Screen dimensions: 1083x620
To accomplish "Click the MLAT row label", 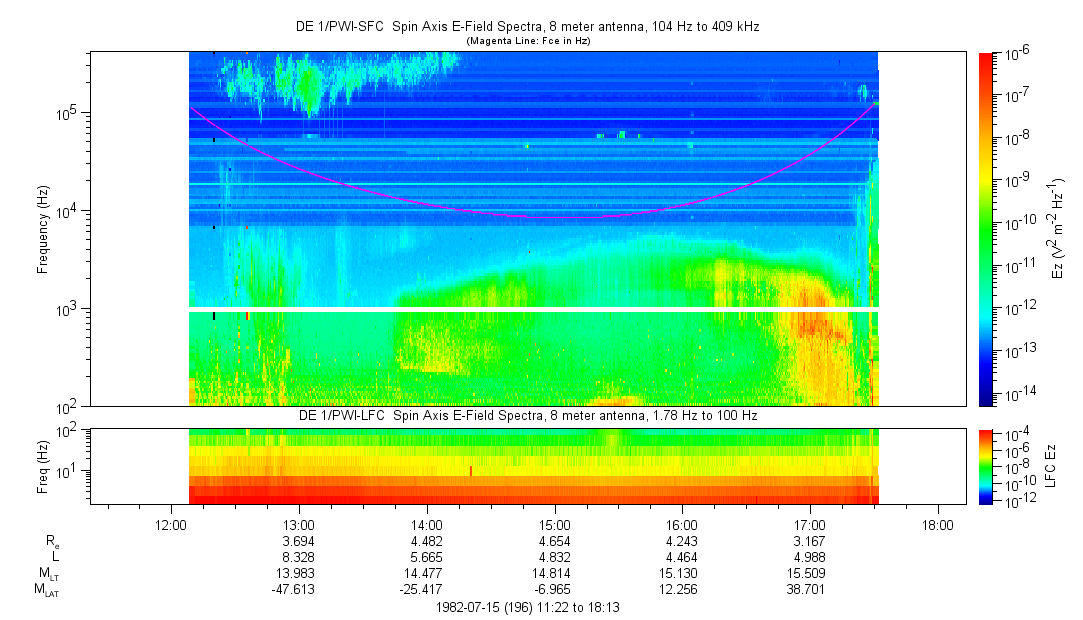I will pos(45,591).
